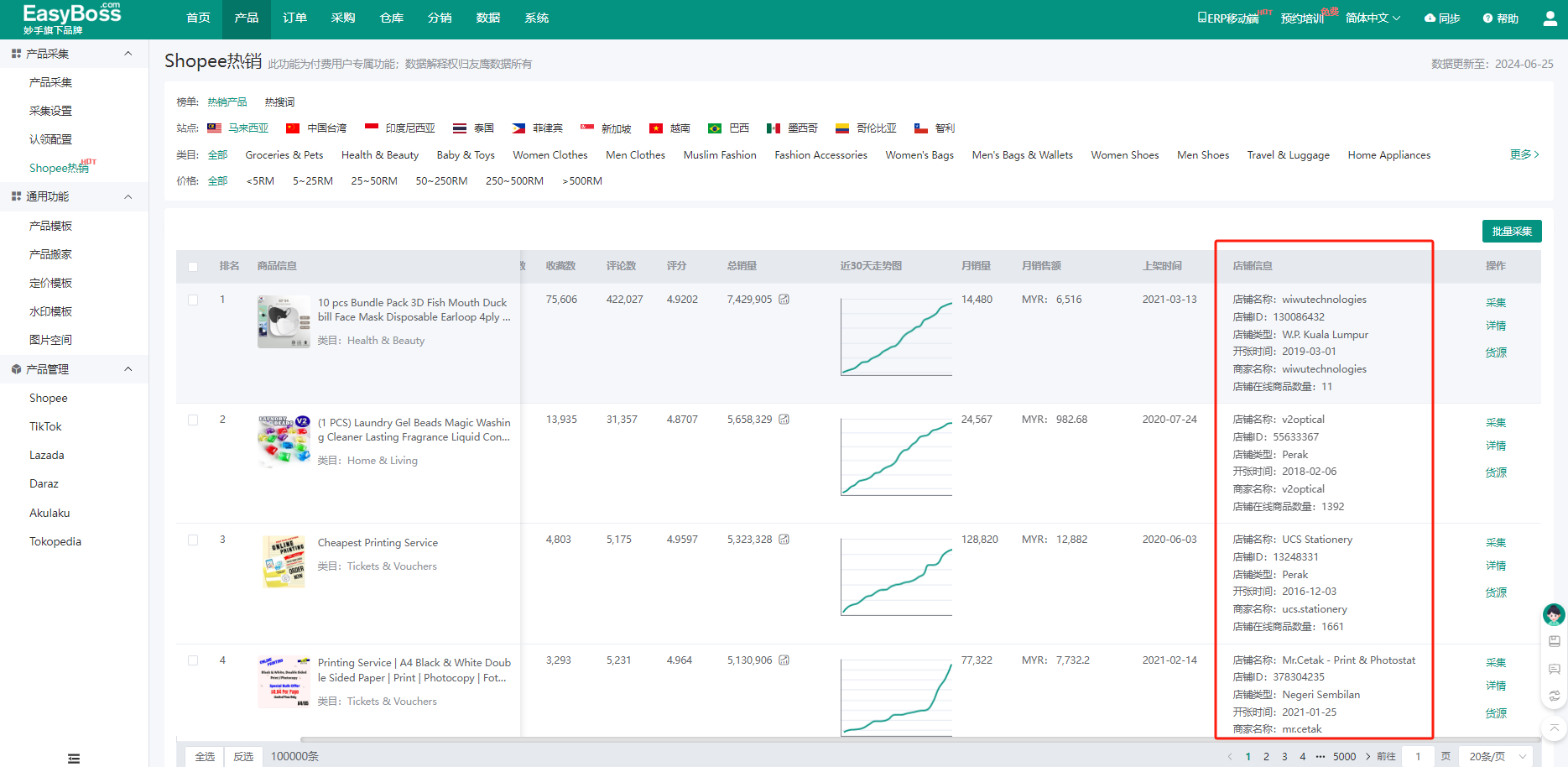
Task: Check the row 3 Cheapest Printing Service
Action: tap(193, 540)
